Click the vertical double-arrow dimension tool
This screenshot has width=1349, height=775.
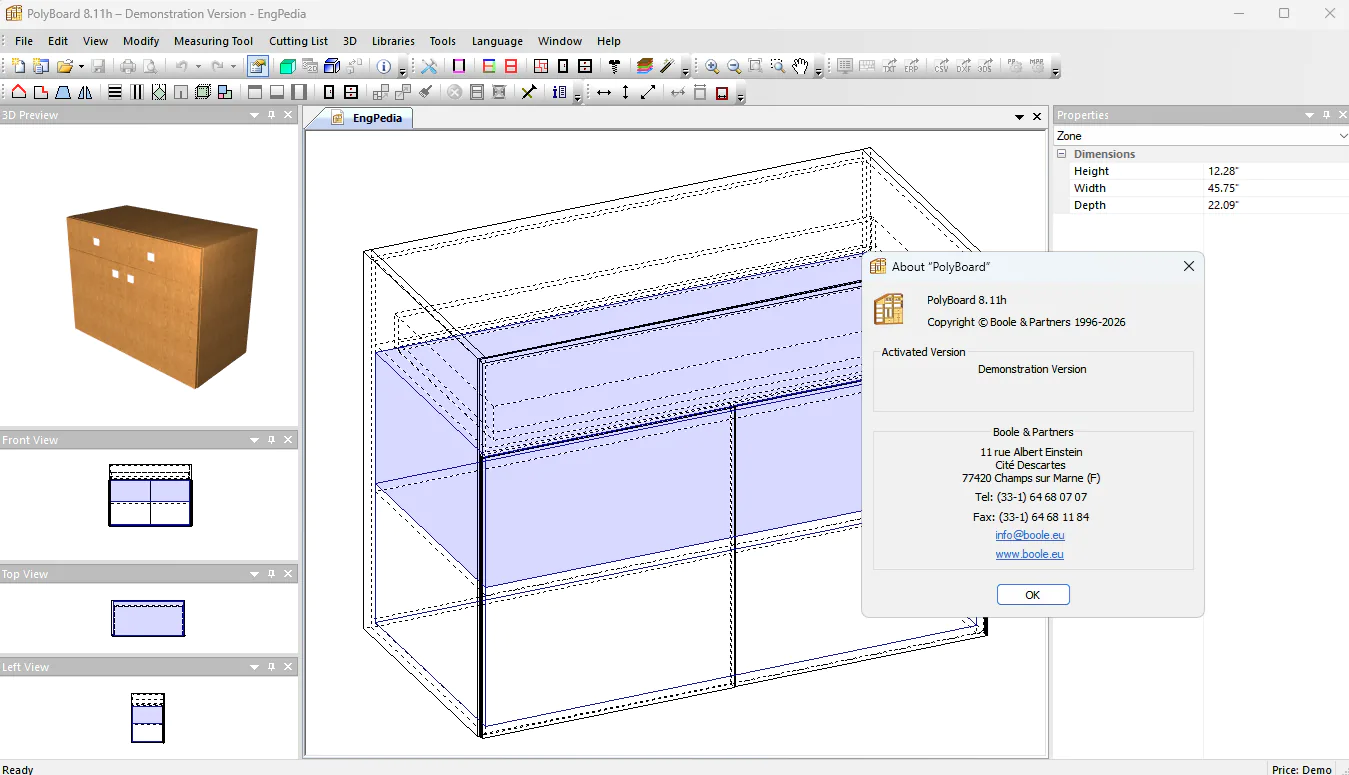pyautogui.click(x=626, y=93)
